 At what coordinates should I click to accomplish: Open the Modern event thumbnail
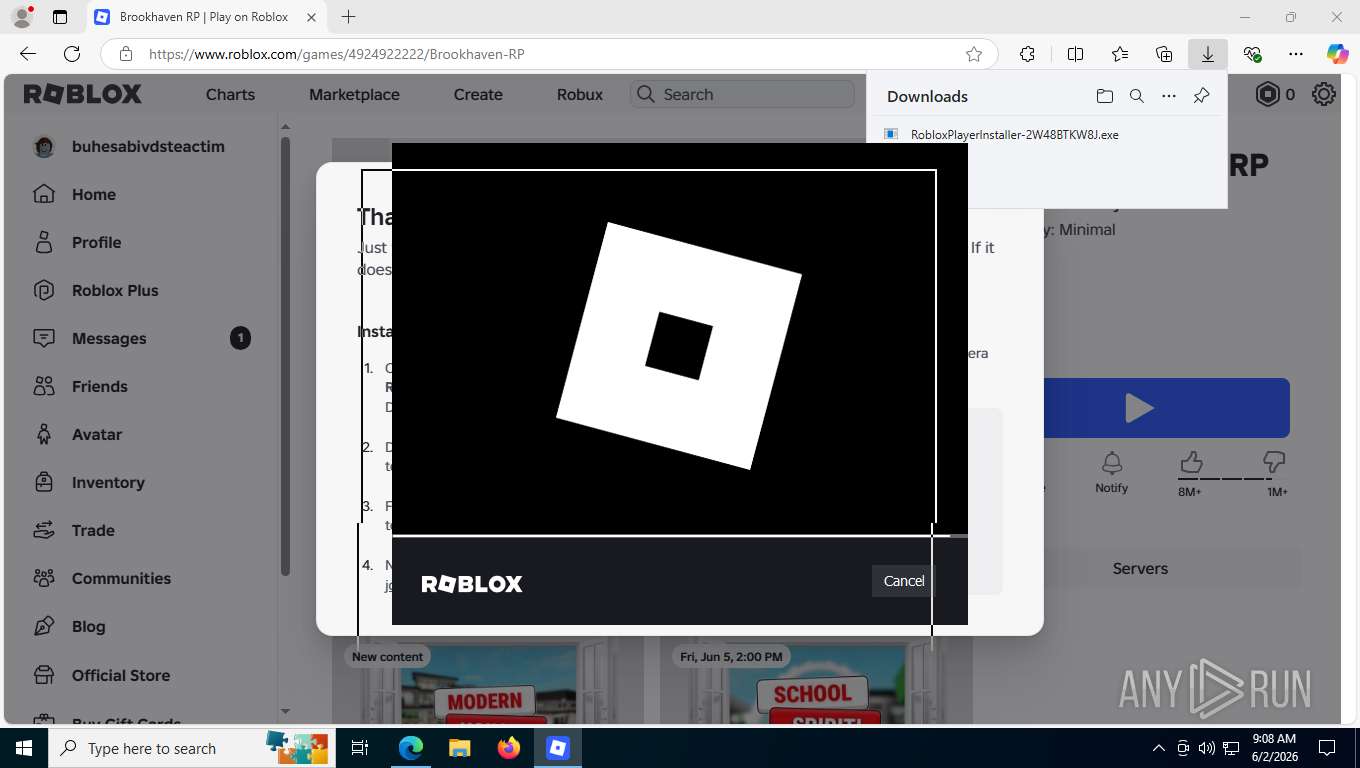coord(490,682)
